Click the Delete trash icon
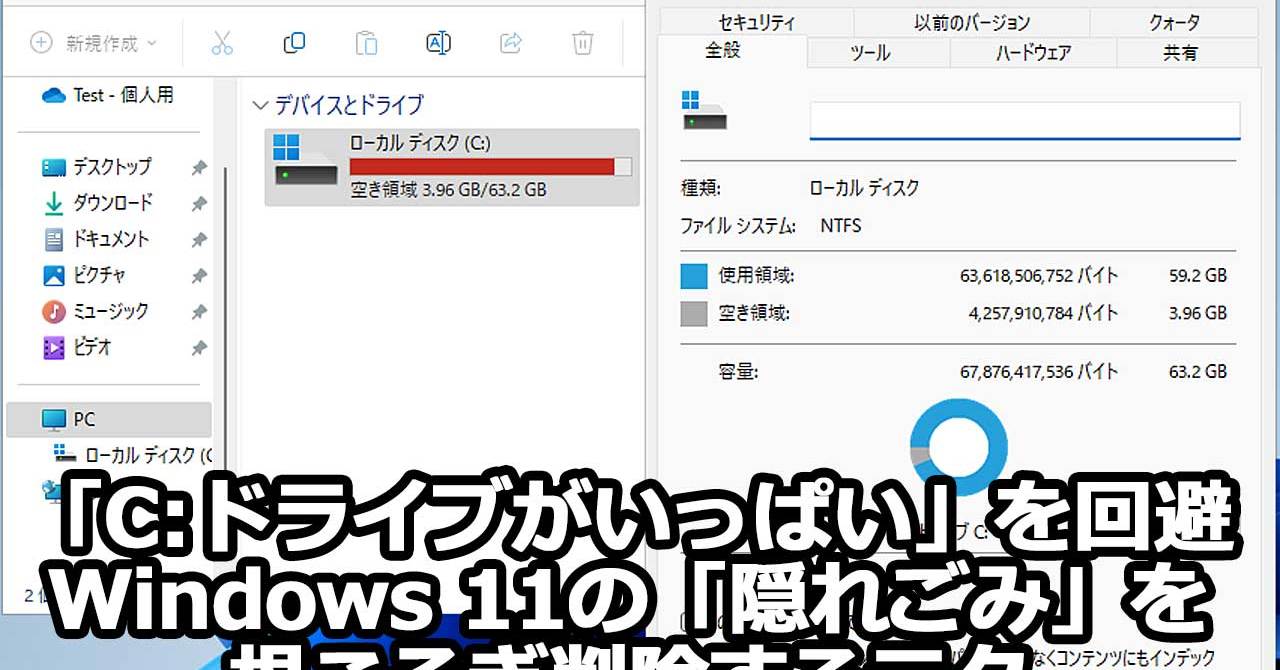 (583, 43)
